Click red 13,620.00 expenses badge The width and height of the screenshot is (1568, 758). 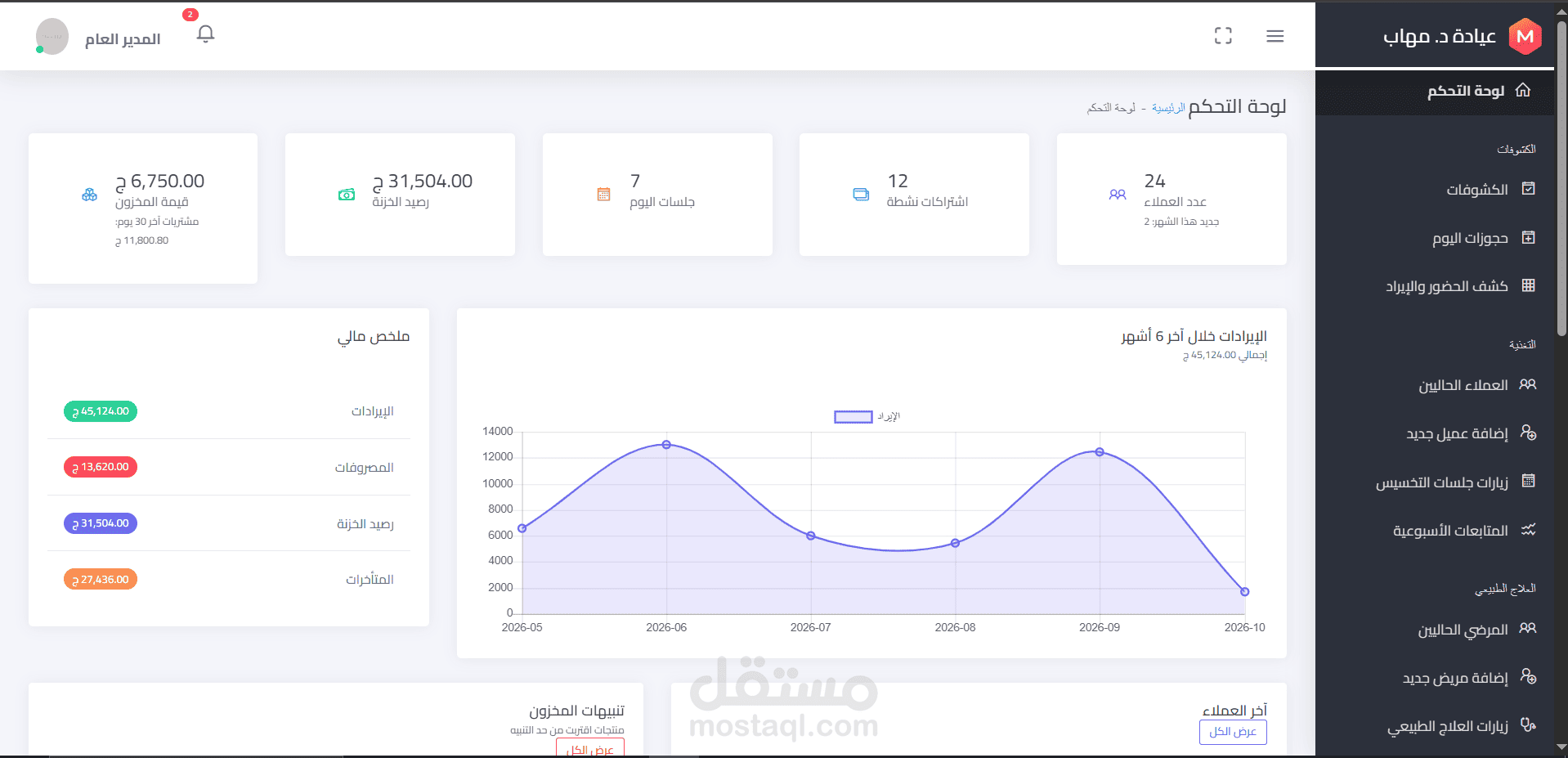point(101,467)
